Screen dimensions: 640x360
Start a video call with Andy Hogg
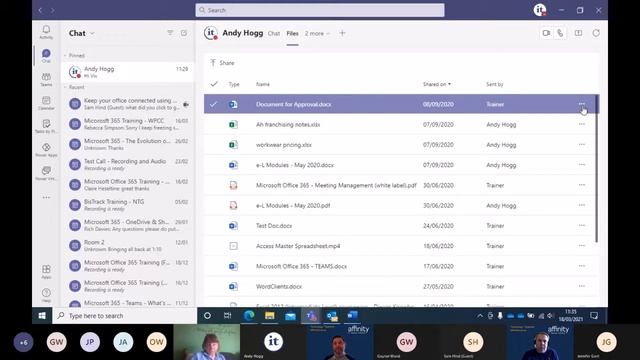546,33
